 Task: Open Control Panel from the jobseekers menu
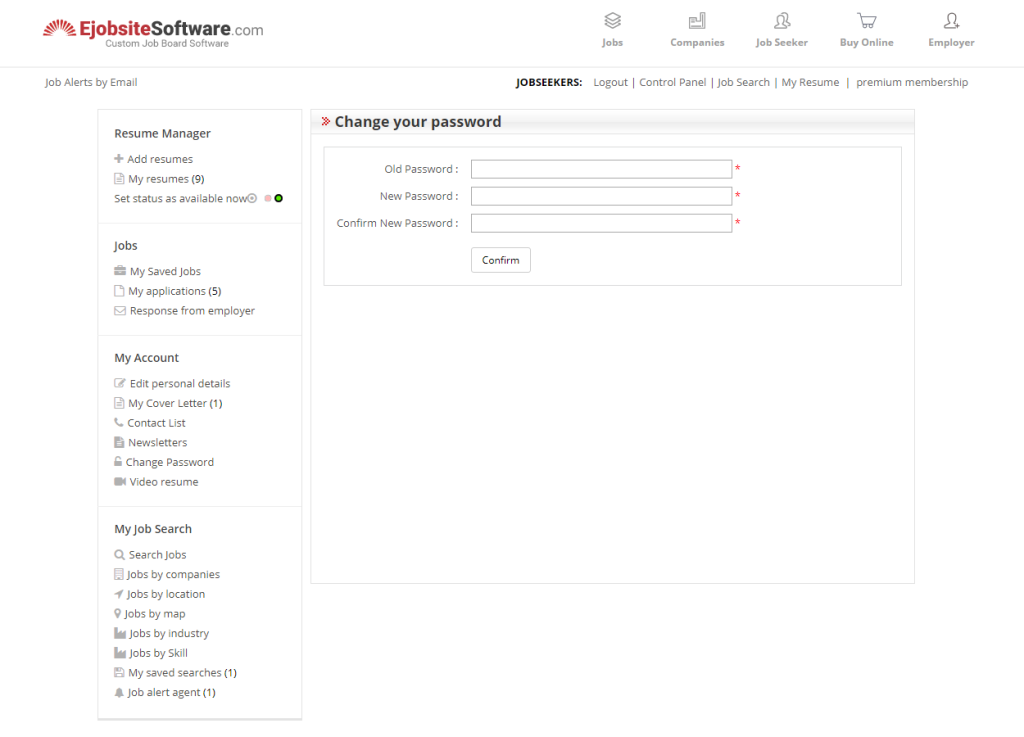pyautogui.click(x=672, y=82)
